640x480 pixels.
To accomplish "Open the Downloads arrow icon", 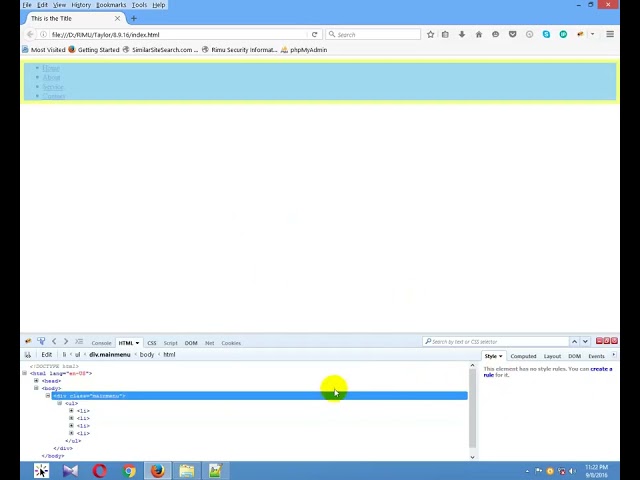I will 462,35.
